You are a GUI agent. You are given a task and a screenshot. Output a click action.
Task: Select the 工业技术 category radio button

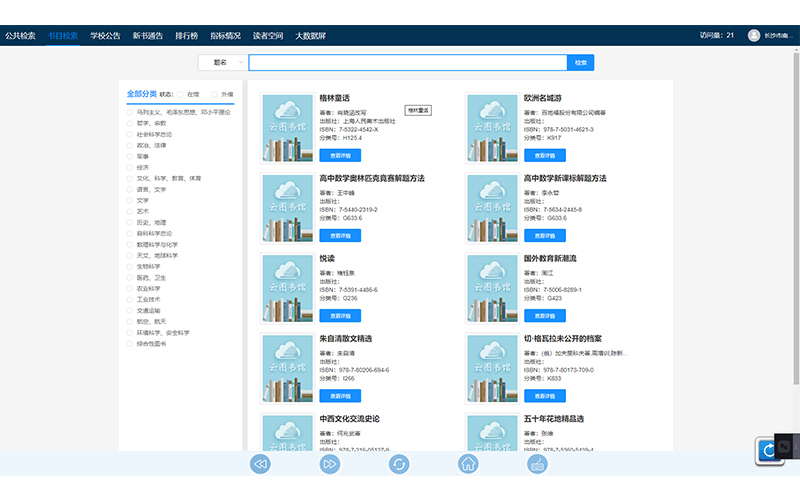point(129,299)
